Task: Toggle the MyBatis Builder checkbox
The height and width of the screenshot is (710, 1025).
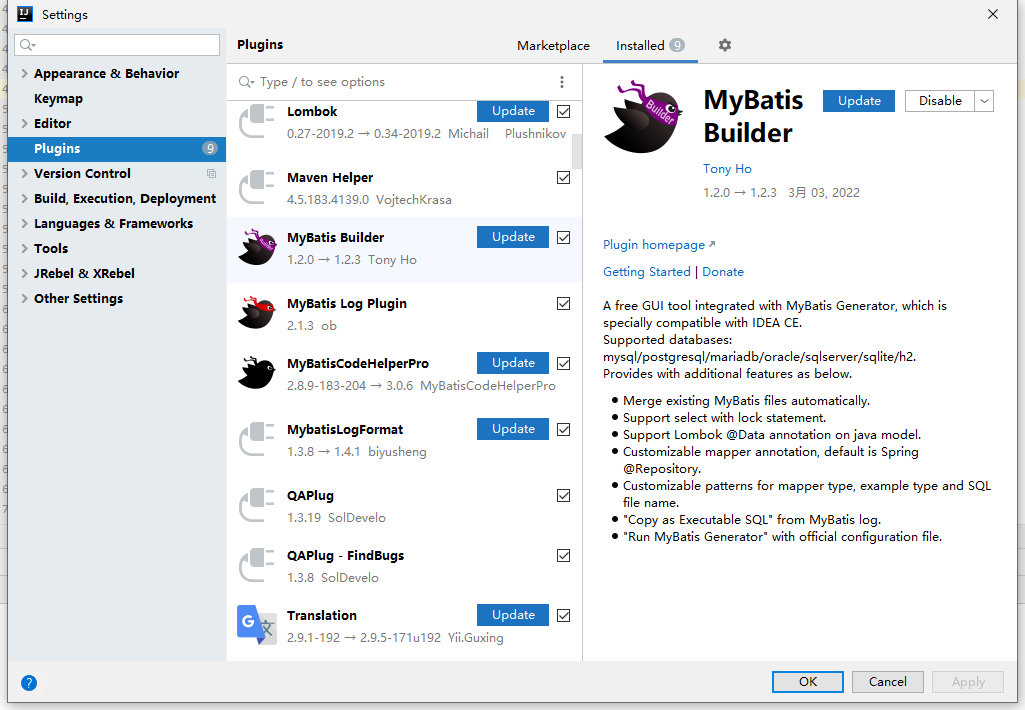Action: (563, 237)
